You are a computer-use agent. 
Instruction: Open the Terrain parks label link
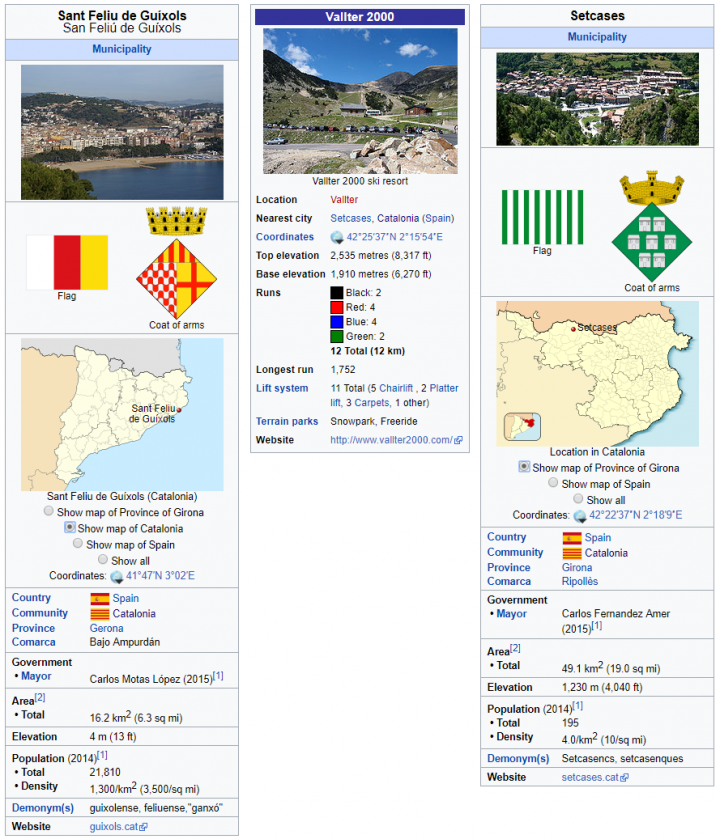pos(287,422)
